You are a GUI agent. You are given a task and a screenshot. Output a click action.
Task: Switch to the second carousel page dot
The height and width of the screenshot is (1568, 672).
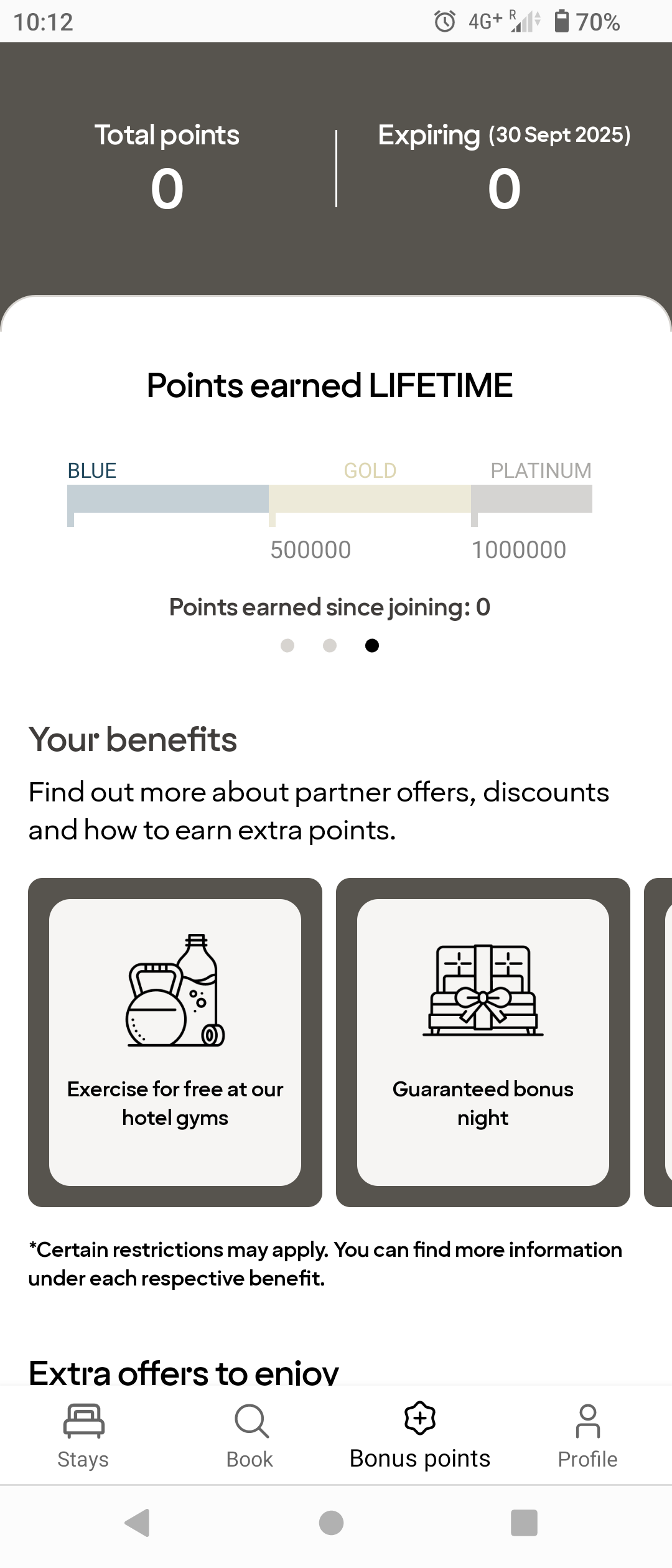coord(330,645)
